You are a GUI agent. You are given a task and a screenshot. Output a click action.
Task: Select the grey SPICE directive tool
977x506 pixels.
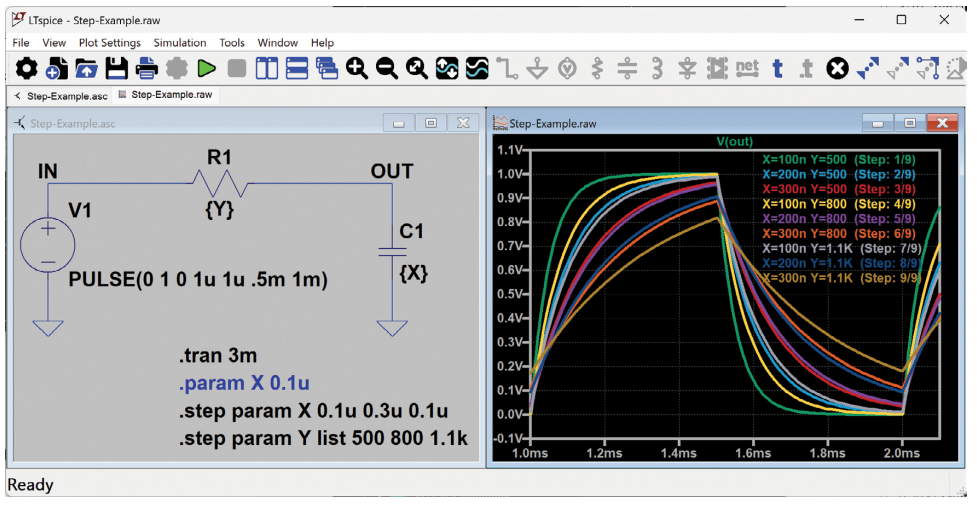click(807, 68)
